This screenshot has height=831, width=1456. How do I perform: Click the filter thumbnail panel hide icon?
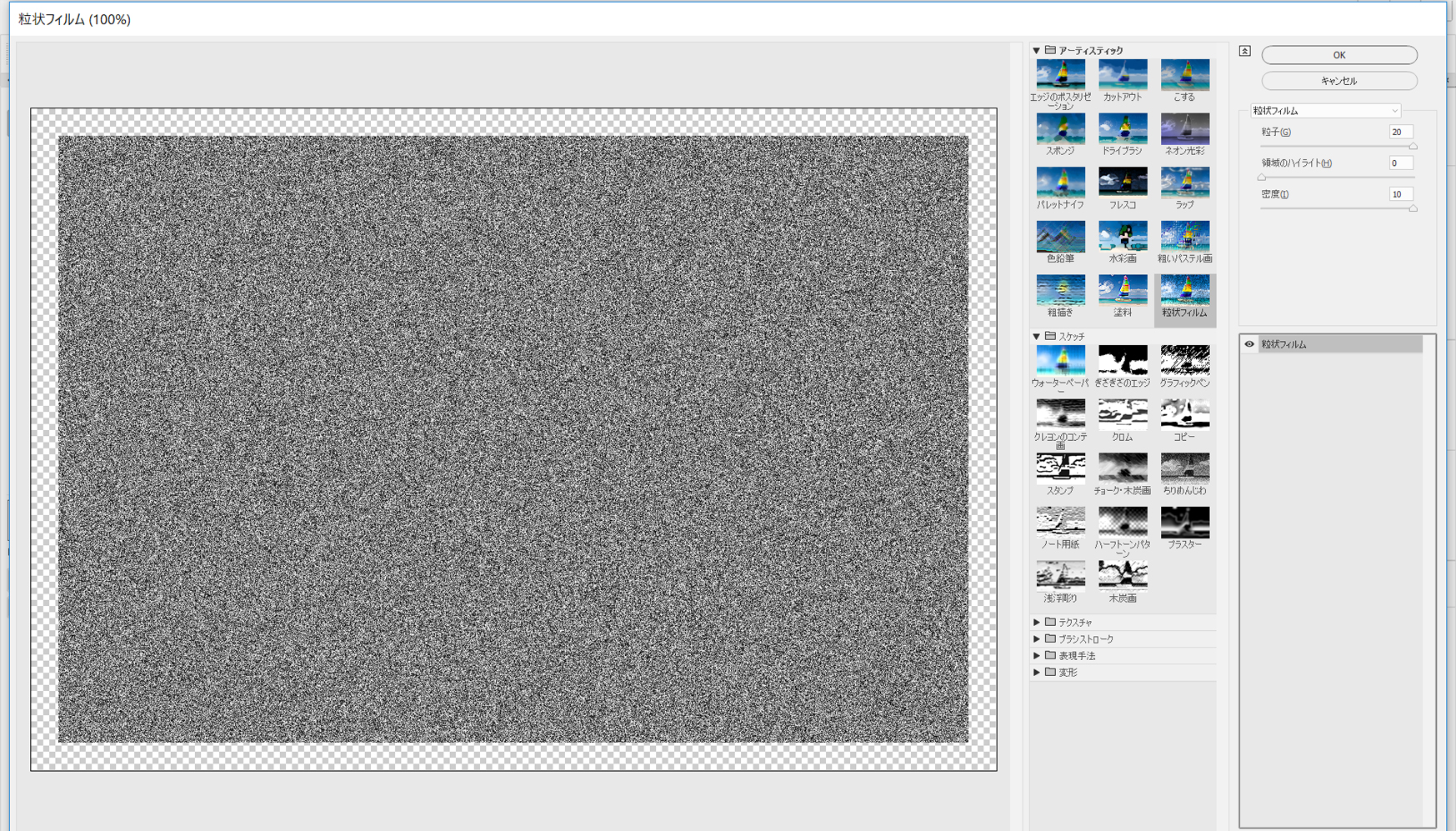[x=1244, y=51]
